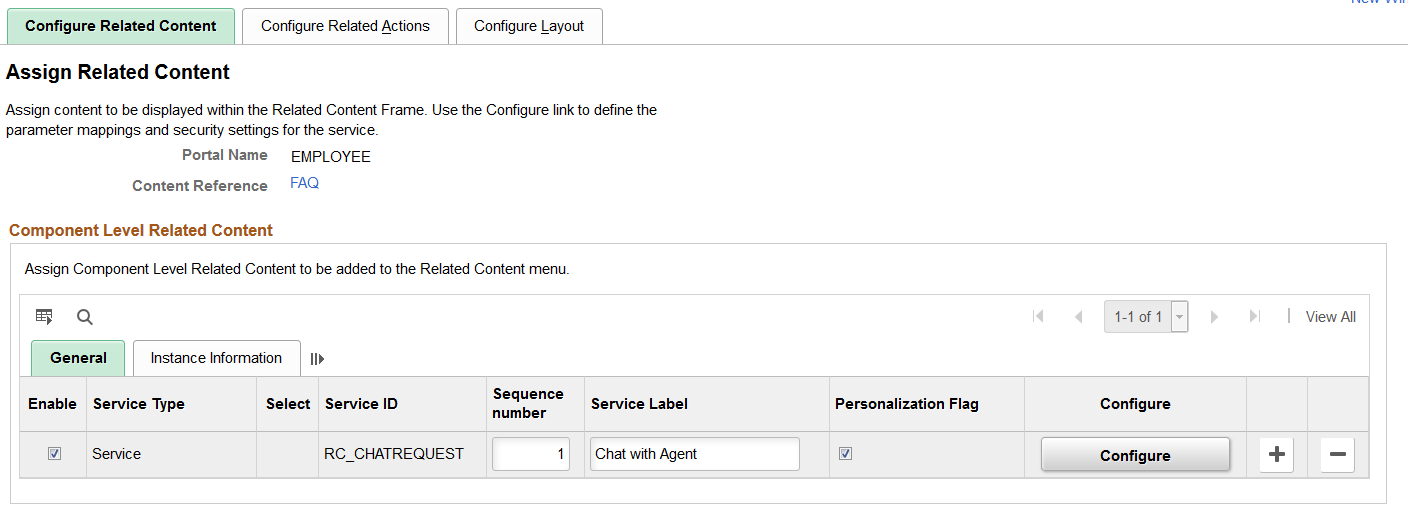Click the next row arrow
The width and height of the screenshot is (1408, 518).
1214,317
